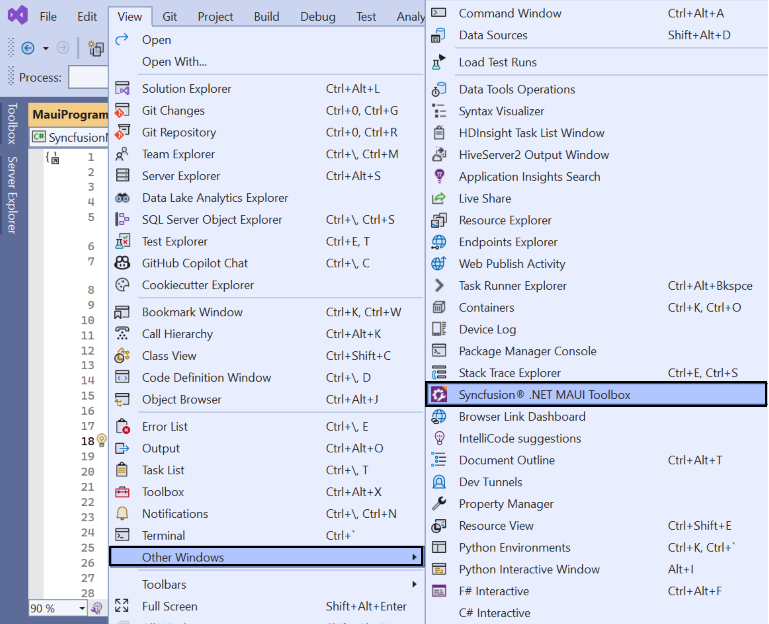Click the Cookiecutter Explorer cookie icon
This screenshot has width=769, height=624.
(x=122, y=285)
